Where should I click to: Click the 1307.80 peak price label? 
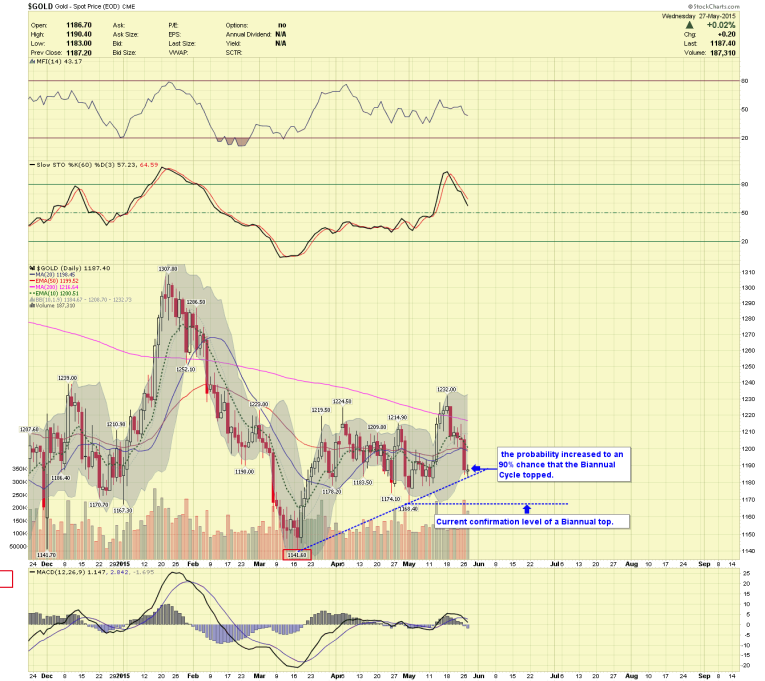[x=167, y=268]
